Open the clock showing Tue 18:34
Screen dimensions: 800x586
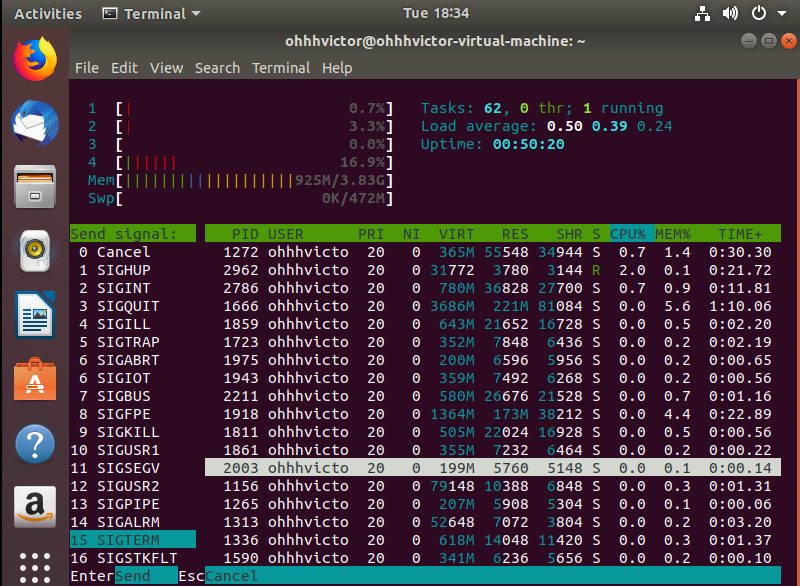[x=436, y=13]
